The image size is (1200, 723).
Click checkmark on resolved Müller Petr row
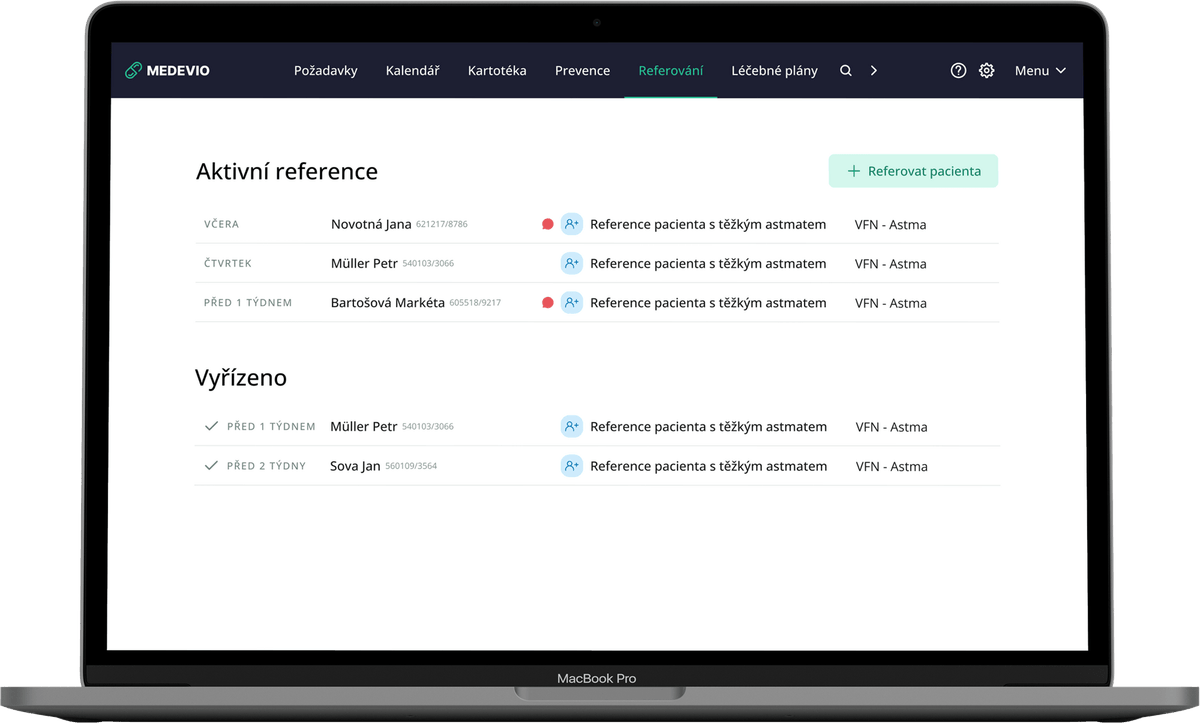(x=211, y=426)
